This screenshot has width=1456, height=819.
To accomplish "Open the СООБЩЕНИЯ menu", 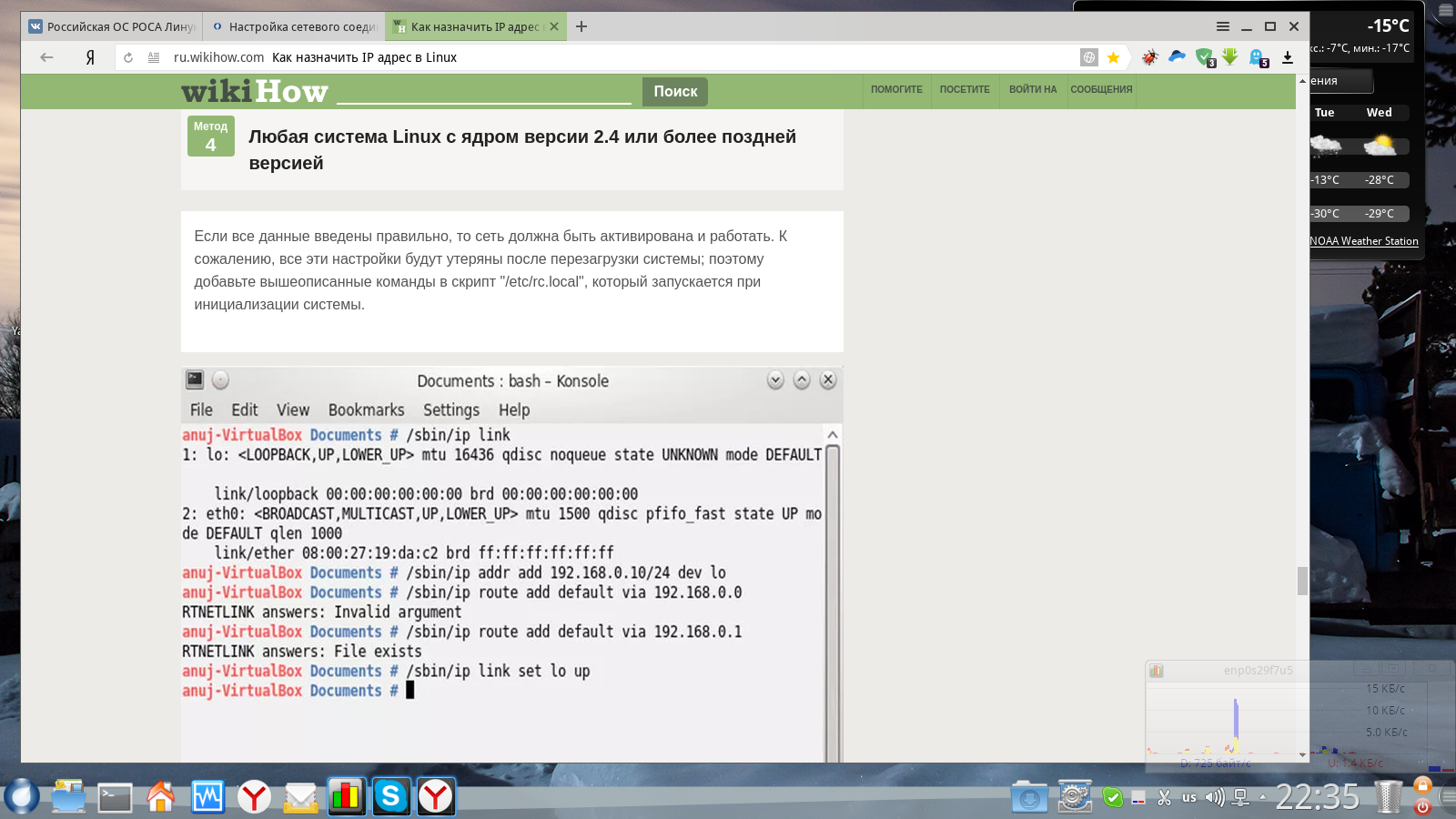I will (x=1101, y=90).
